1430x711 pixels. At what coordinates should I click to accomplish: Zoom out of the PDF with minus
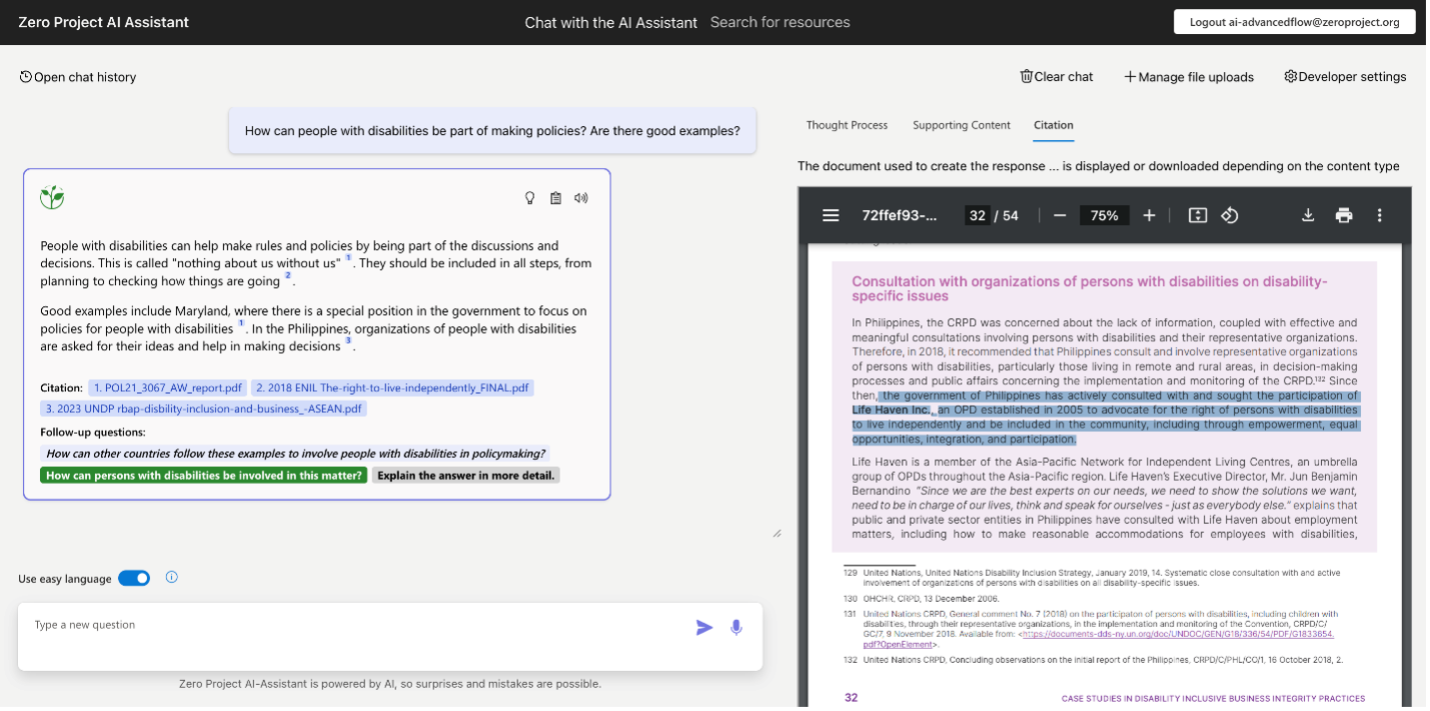[x=1060, y=215]
